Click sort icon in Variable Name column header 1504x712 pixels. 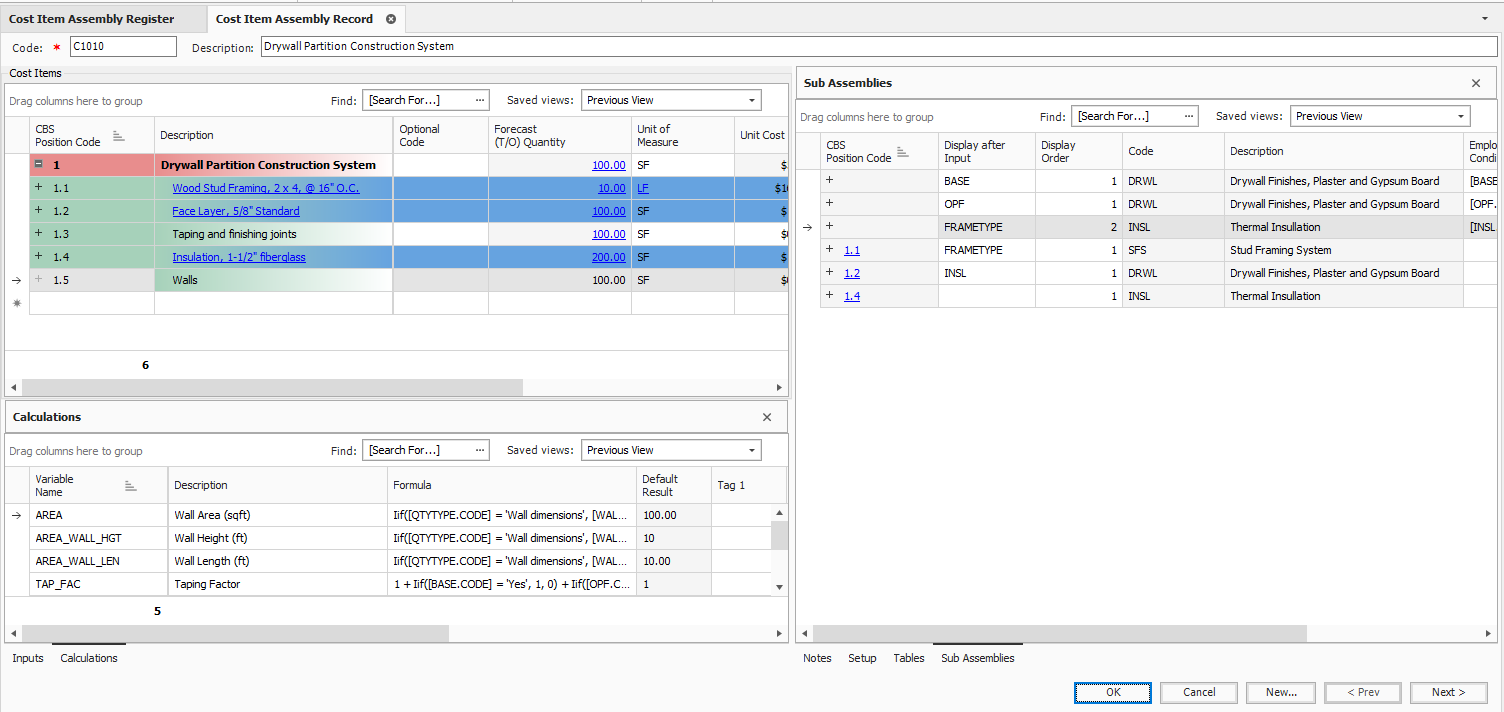[x=131, y=486]
